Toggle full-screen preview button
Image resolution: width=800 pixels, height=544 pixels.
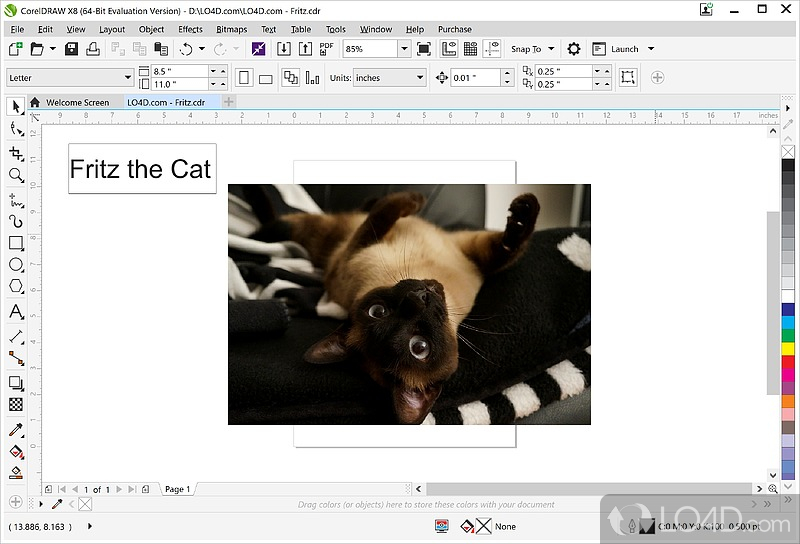pyautogui.click(x=423, y=48)
